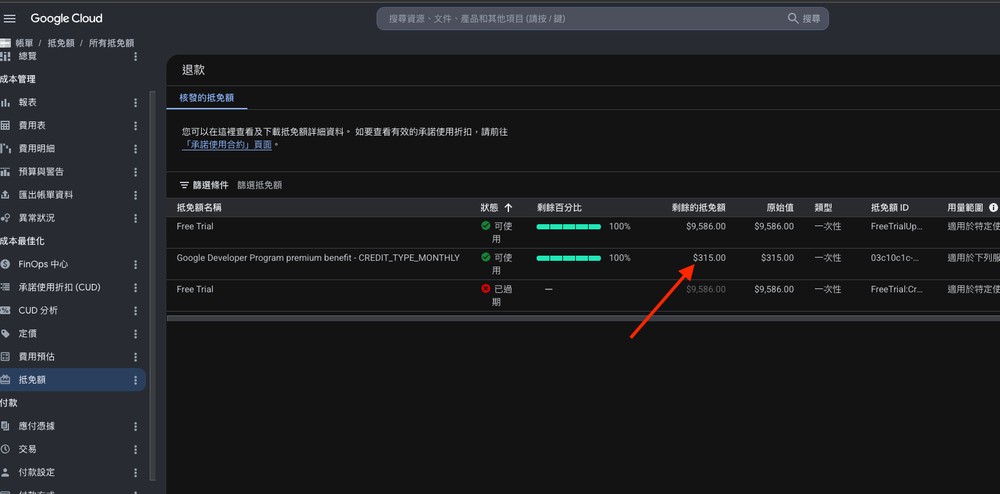Click the 已過期 status text
The image size is (1000, 494).
503,295
